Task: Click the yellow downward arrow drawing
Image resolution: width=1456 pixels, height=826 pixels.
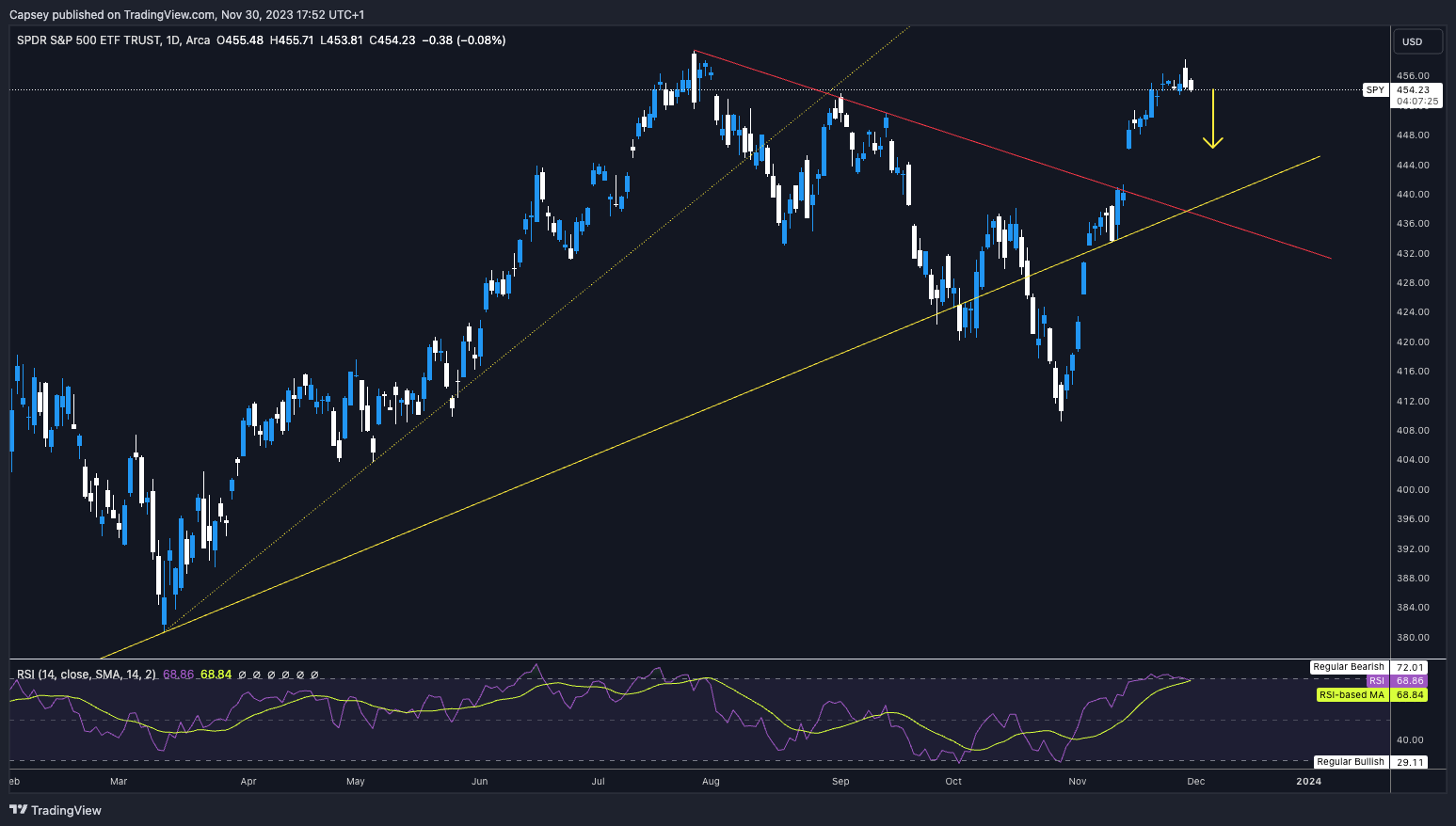Action: (1213, 119)
